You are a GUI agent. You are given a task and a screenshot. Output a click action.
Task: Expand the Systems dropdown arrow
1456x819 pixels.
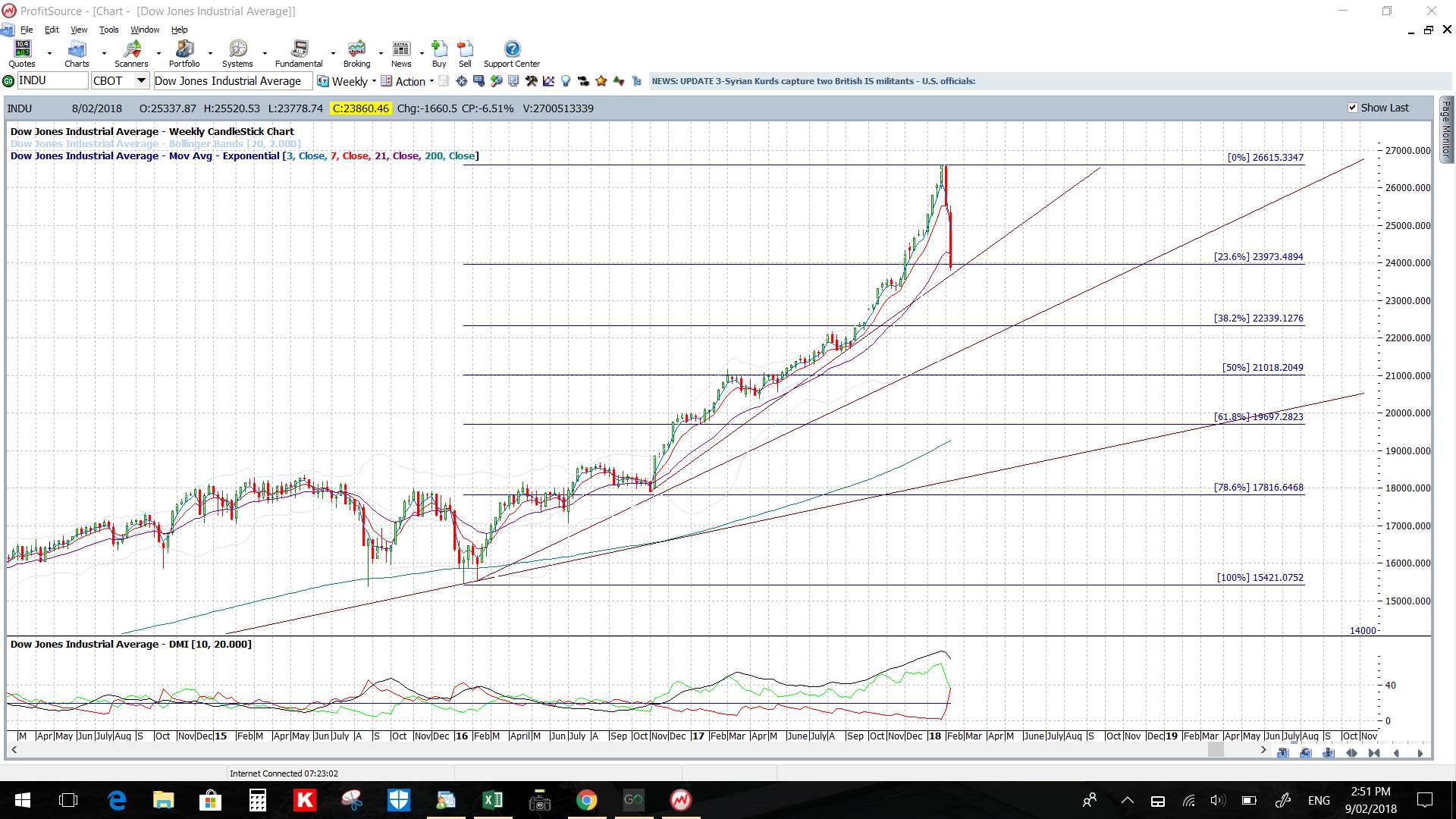[x=265, y=54]
